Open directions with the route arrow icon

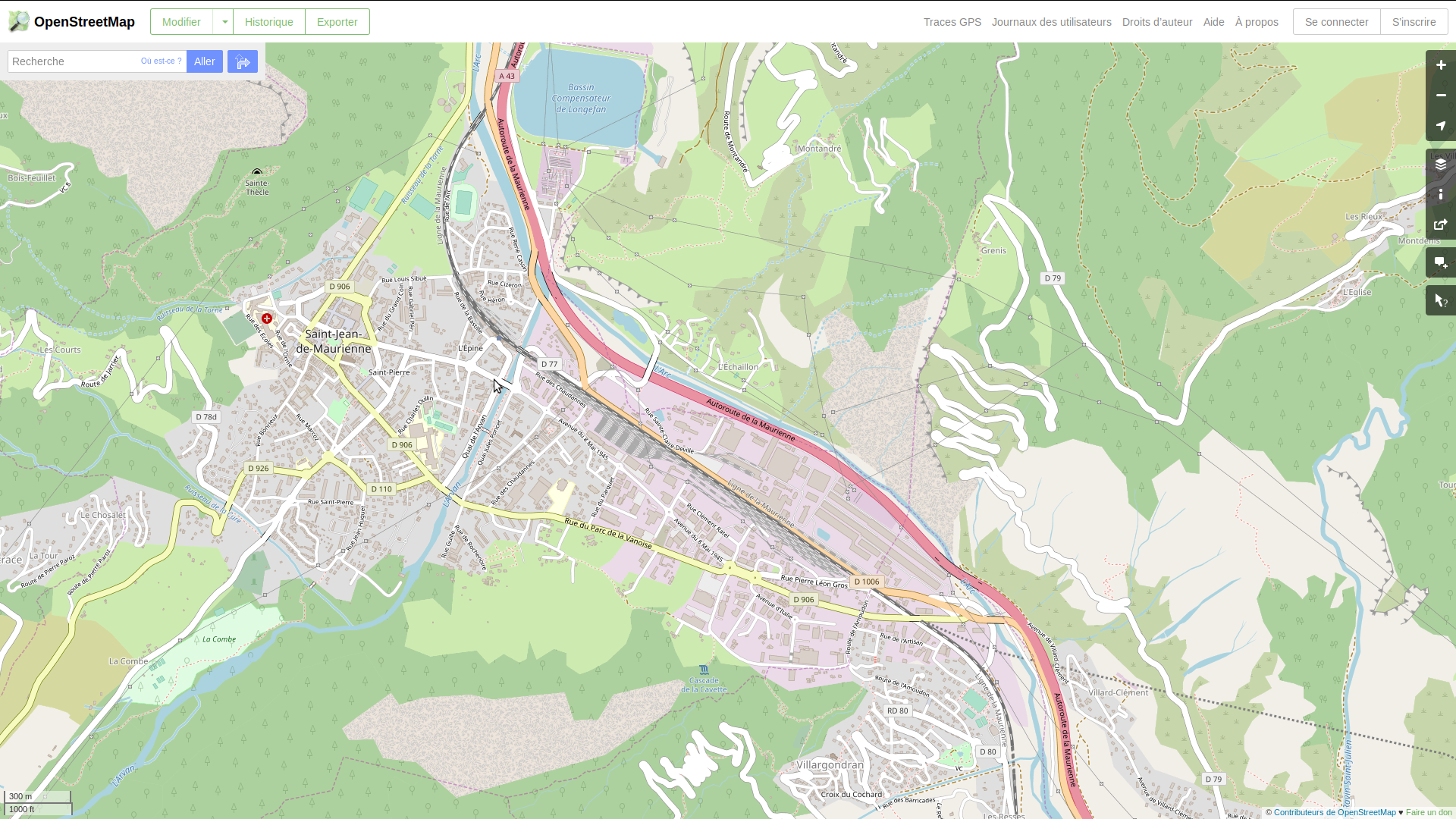click(x=243, y=61)
